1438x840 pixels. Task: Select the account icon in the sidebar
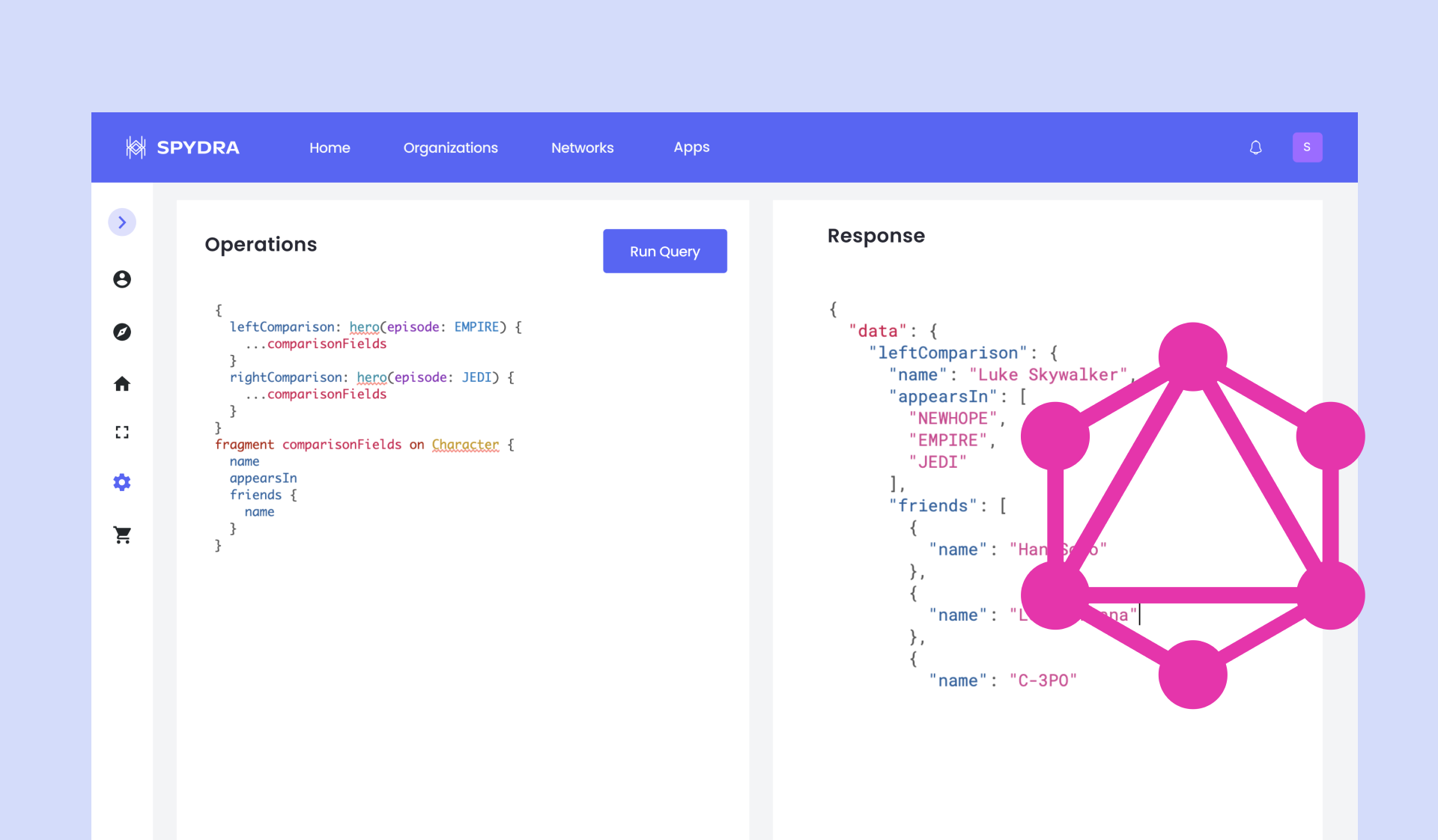coord(122,279)
